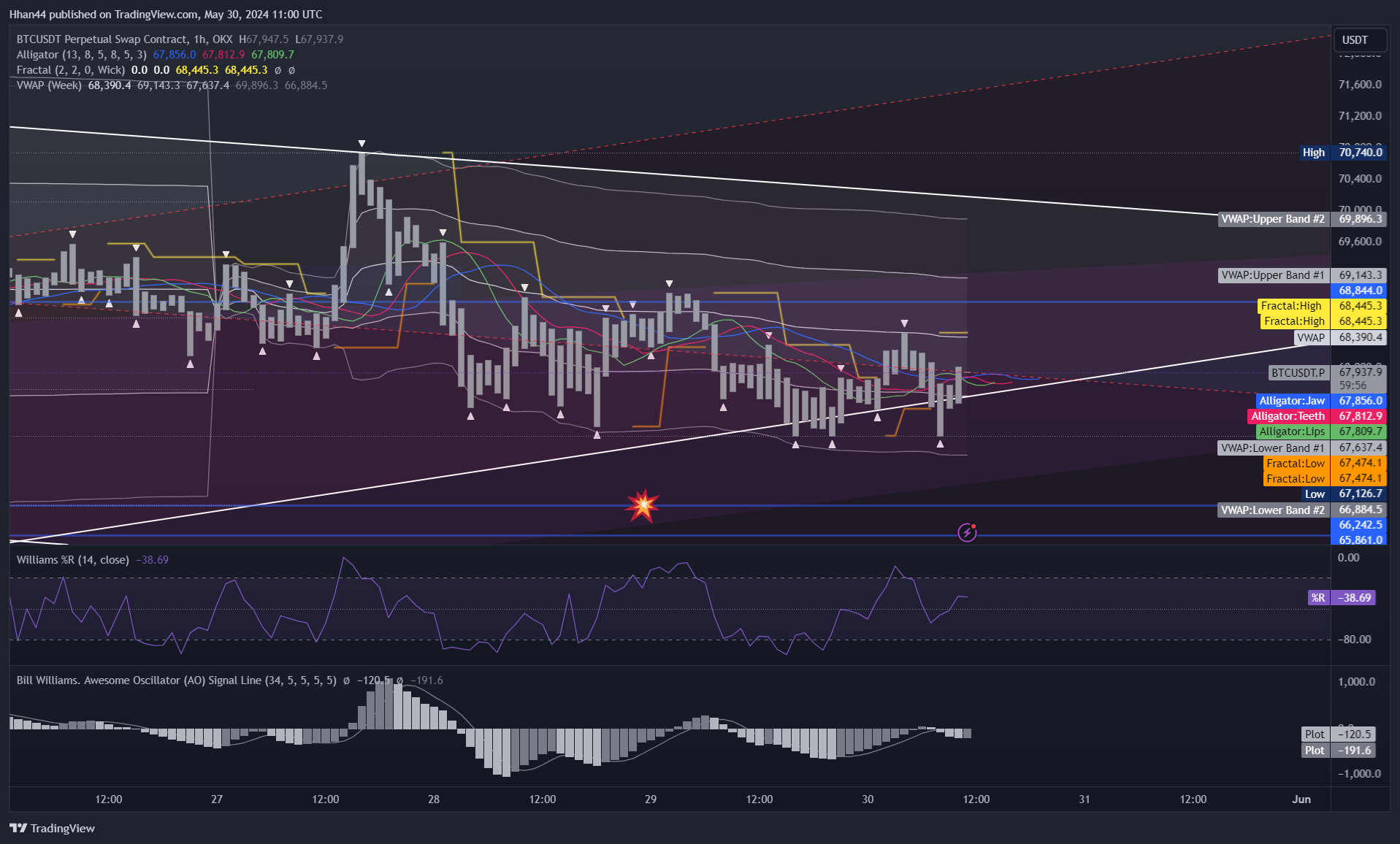Click the 68,844.0 blue price label
This screenshot has height=844, width=1400.
pyautogui.click(x=1360, y=291)
